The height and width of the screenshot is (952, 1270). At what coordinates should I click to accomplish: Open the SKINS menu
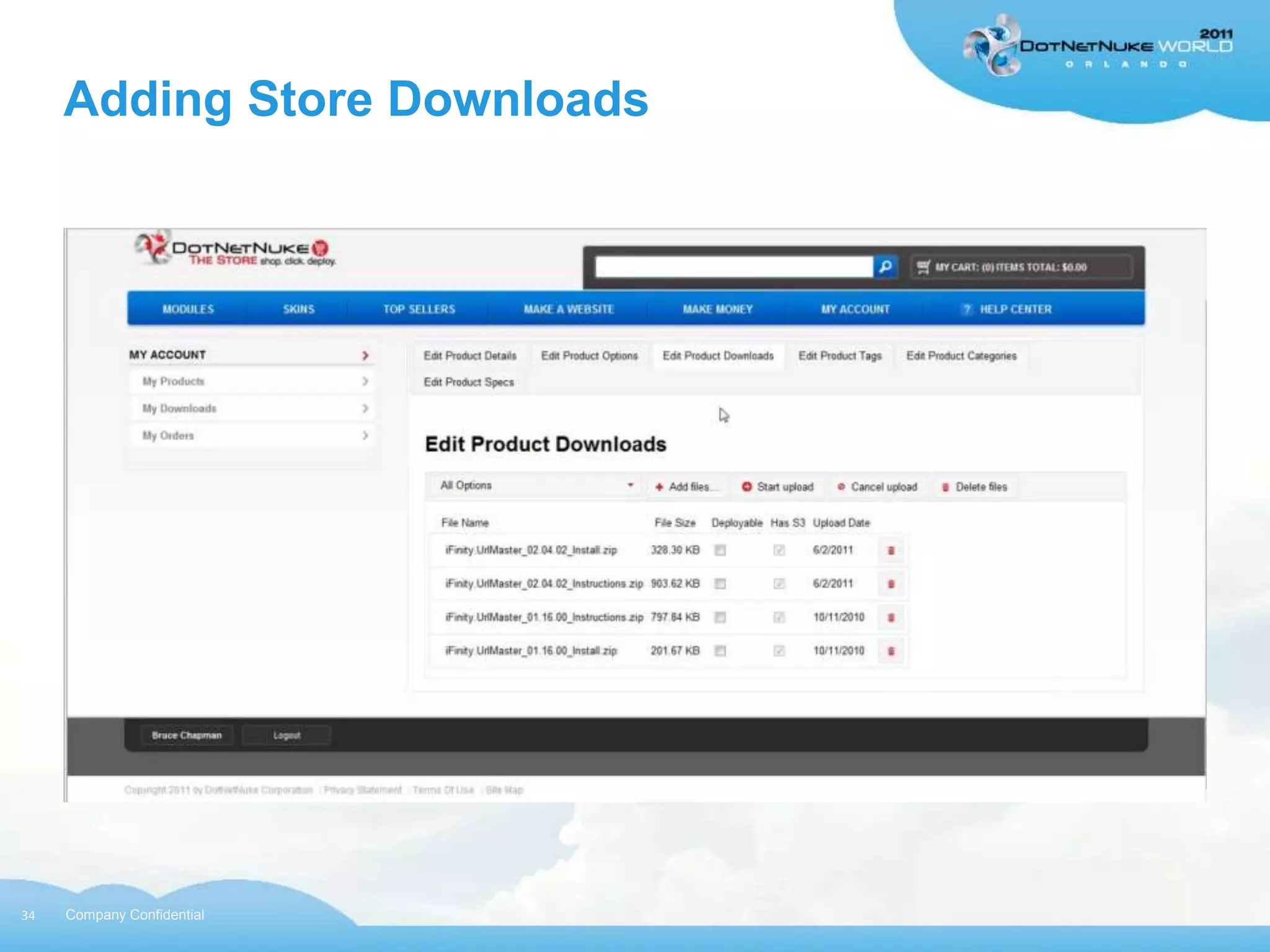pyautogui.click(x=299, y=309)
